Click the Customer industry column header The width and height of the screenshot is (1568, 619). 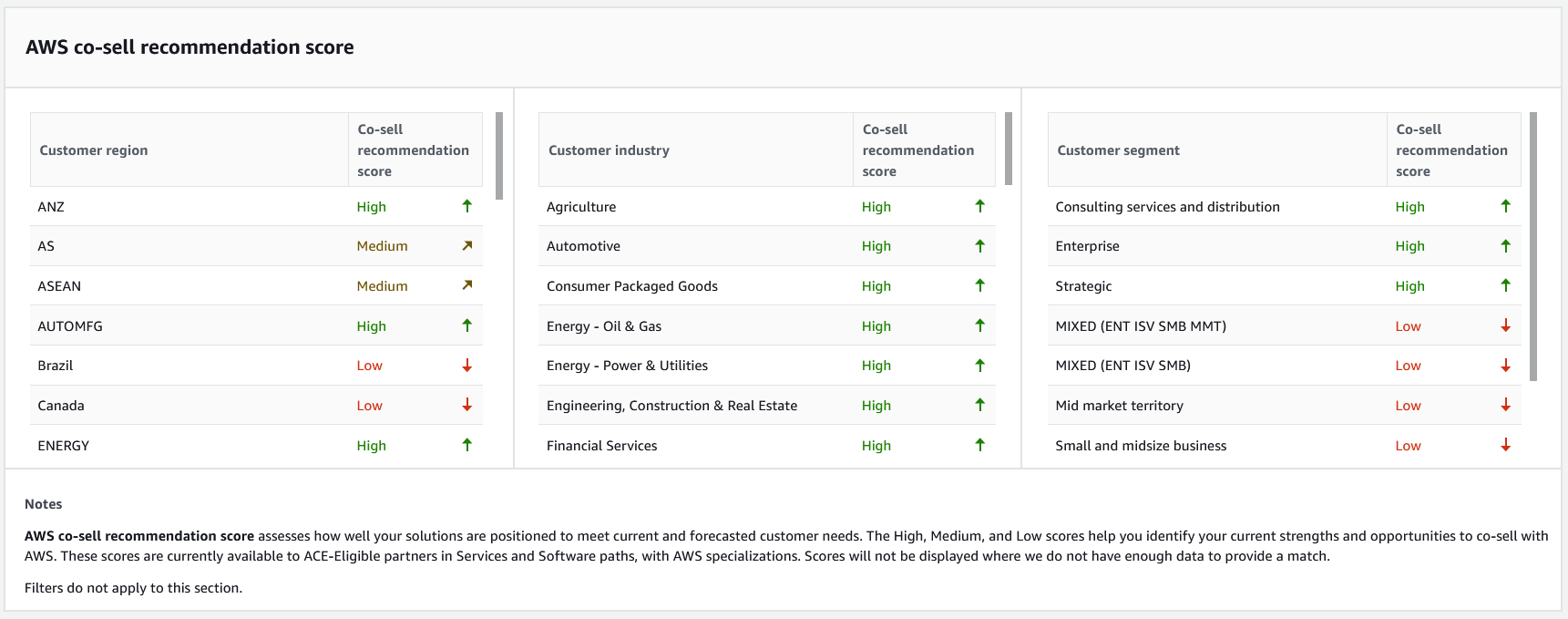(609, 150)
